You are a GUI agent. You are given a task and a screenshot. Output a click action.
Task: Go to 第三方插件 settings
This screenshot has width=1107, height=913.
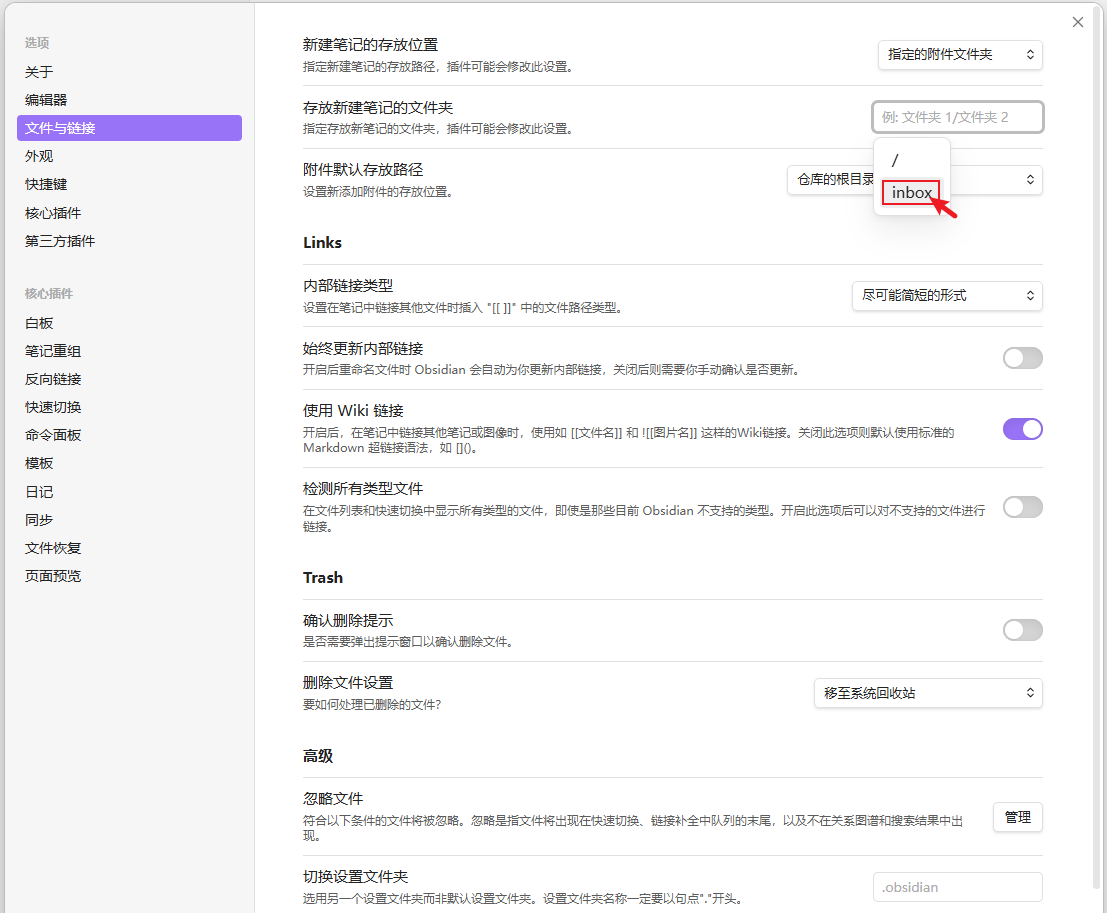60,241
